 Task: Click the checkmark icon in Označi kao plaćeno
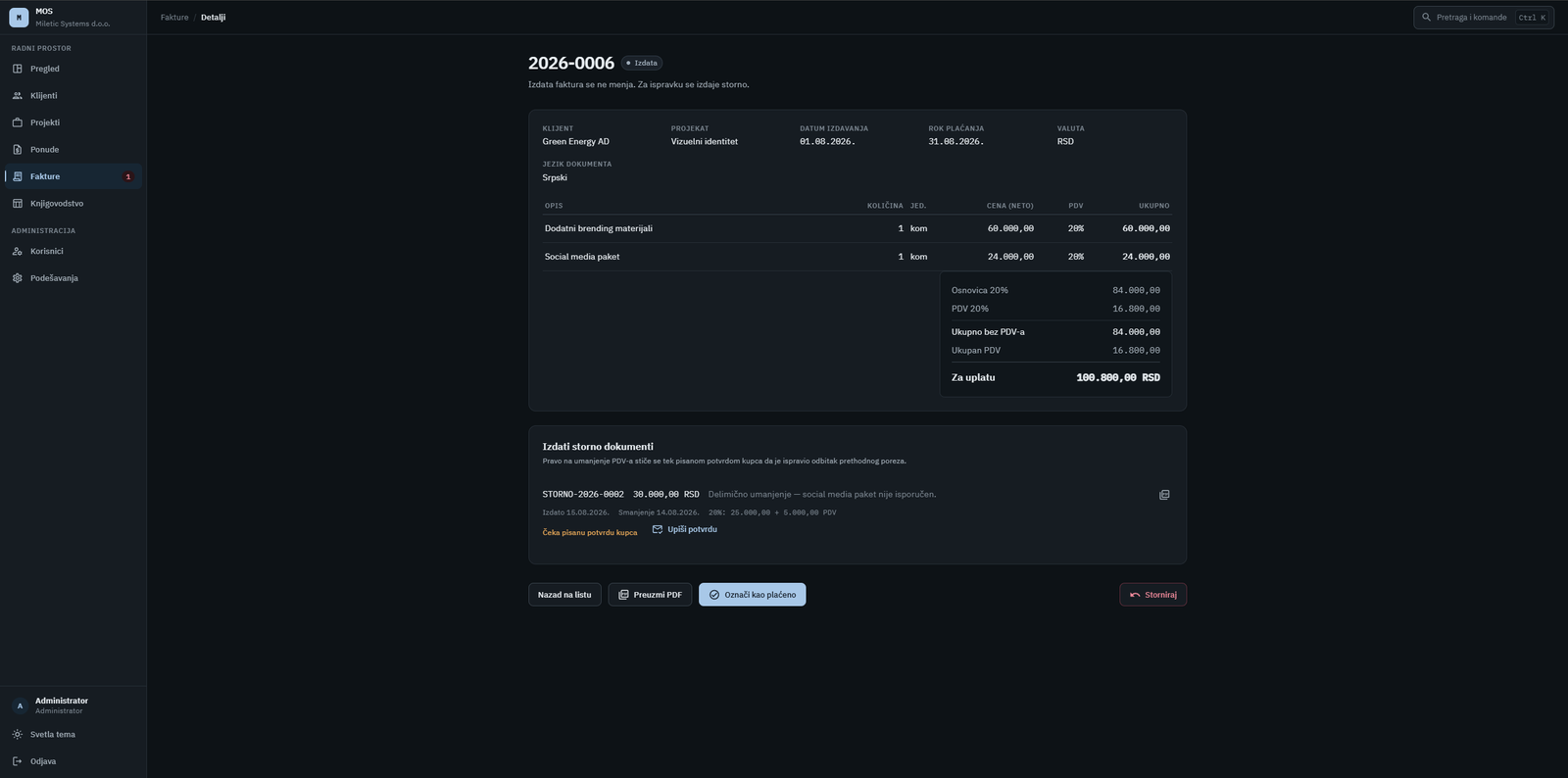714,595
